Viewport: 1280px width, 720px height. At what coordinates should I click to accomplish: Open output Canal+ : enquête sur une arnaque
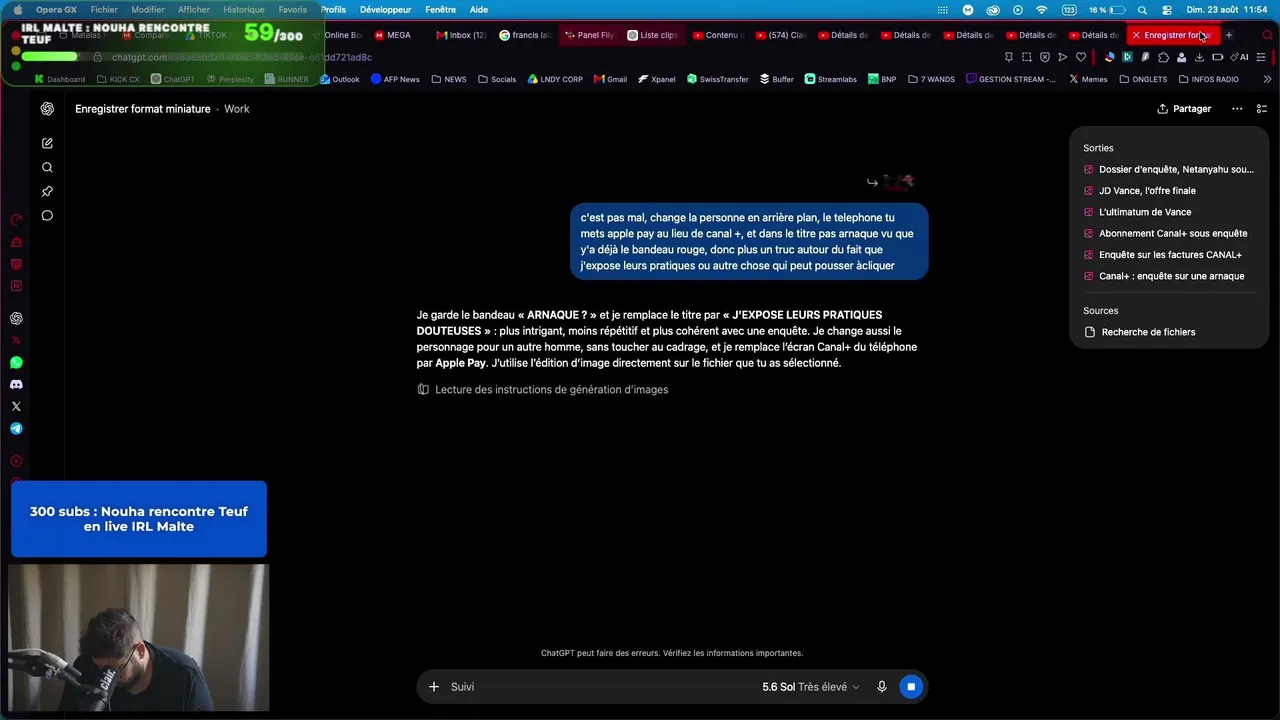coord(1169,276)
